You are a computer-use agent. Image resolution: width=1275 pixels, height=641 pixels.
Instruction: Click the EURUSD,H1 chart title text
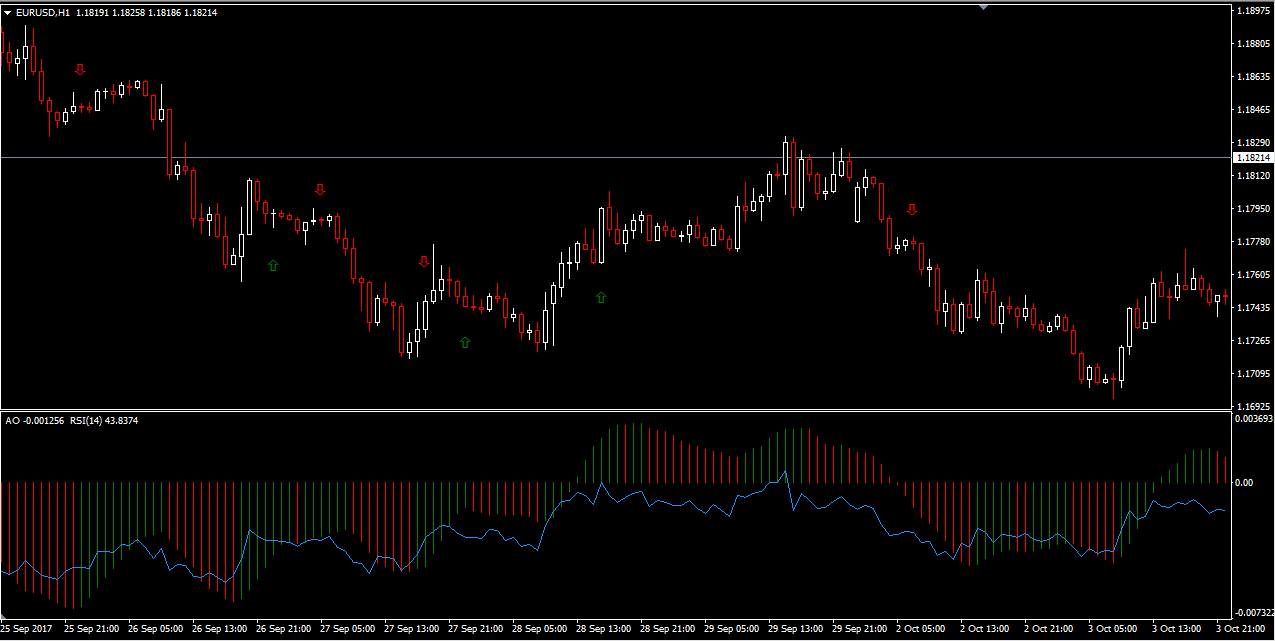pyautogui.click(x=43, y=13)
